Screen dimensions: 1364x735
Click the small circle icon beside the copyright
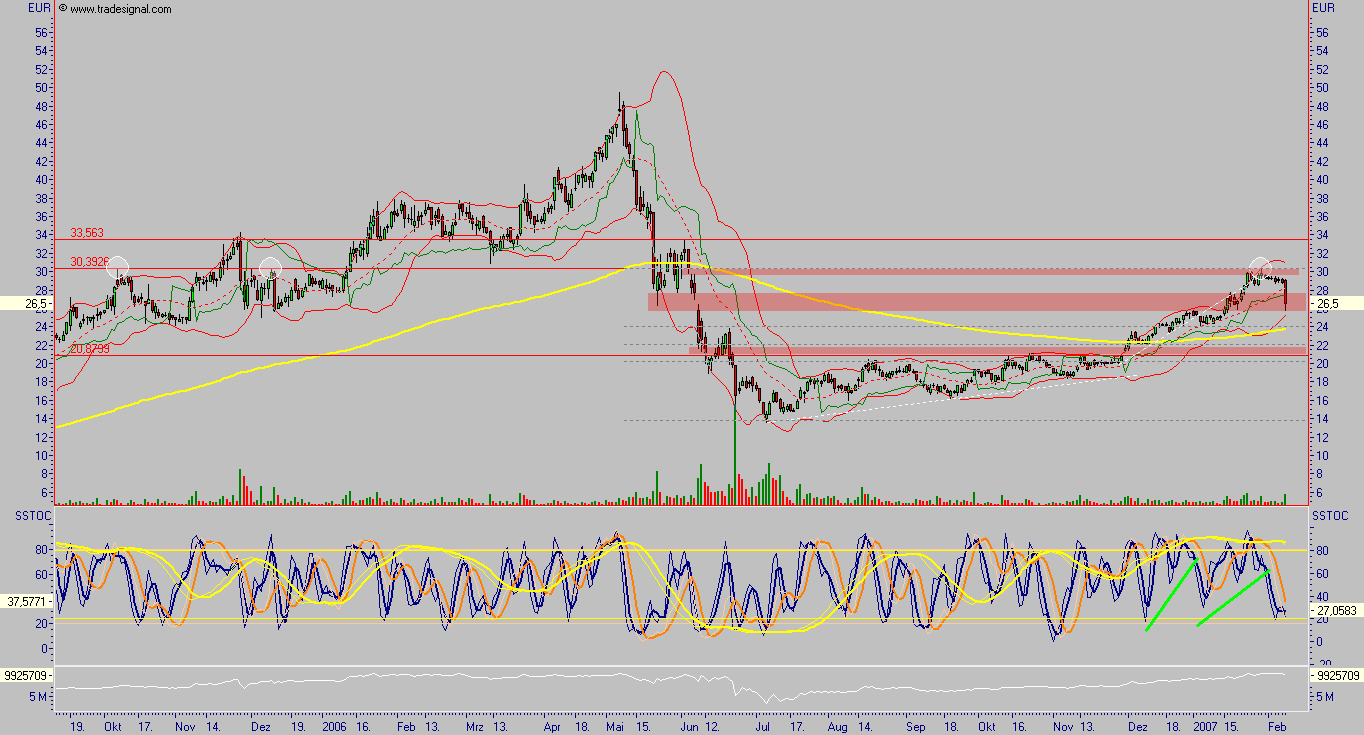point(63,8)
